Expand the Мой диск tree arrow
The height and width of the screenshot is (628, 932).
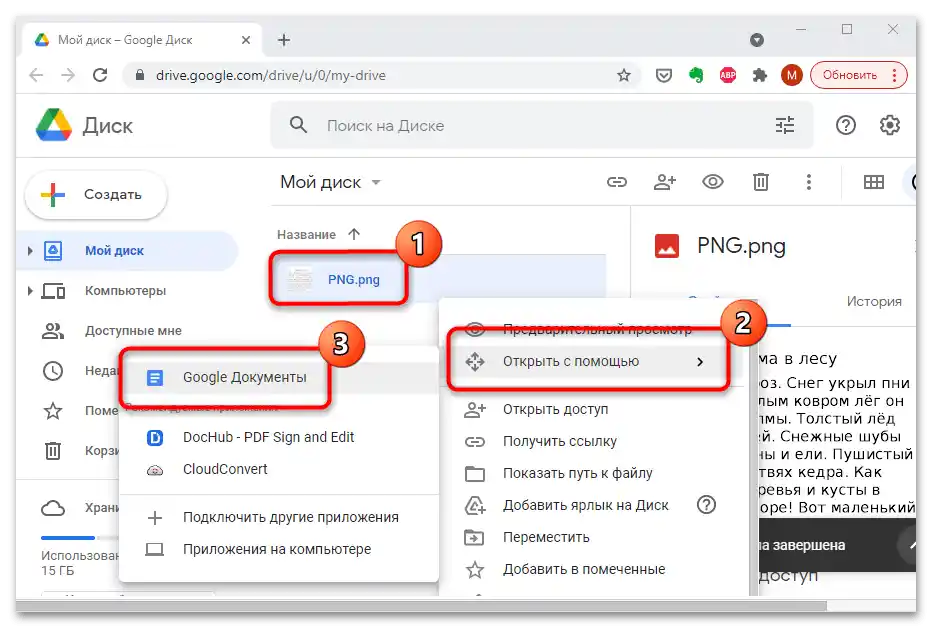(x=30, y=251)
